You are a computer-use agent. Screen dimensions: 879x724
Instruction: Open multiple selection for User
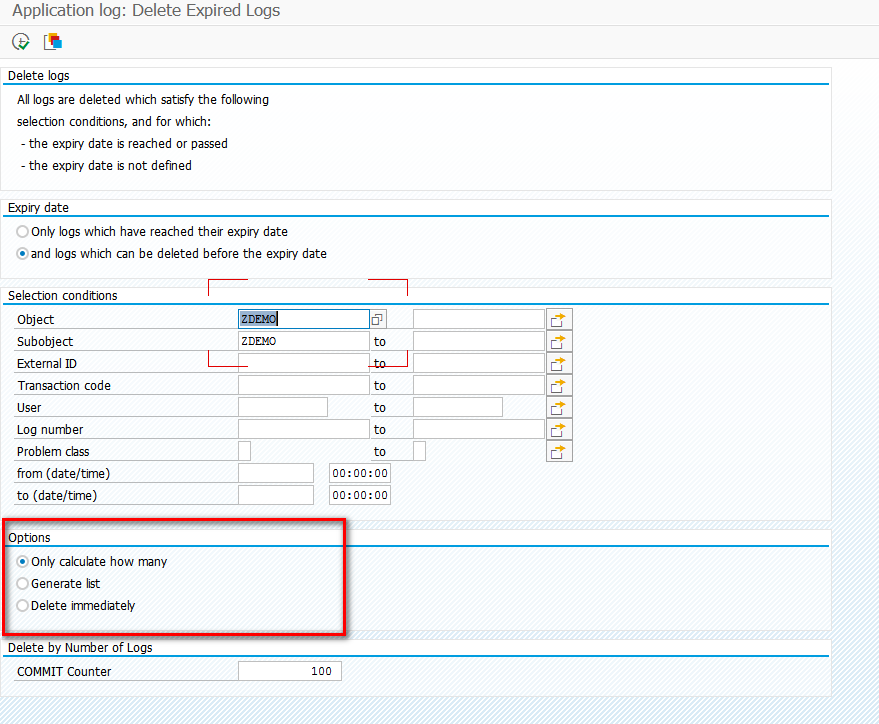tap(559, 406)
